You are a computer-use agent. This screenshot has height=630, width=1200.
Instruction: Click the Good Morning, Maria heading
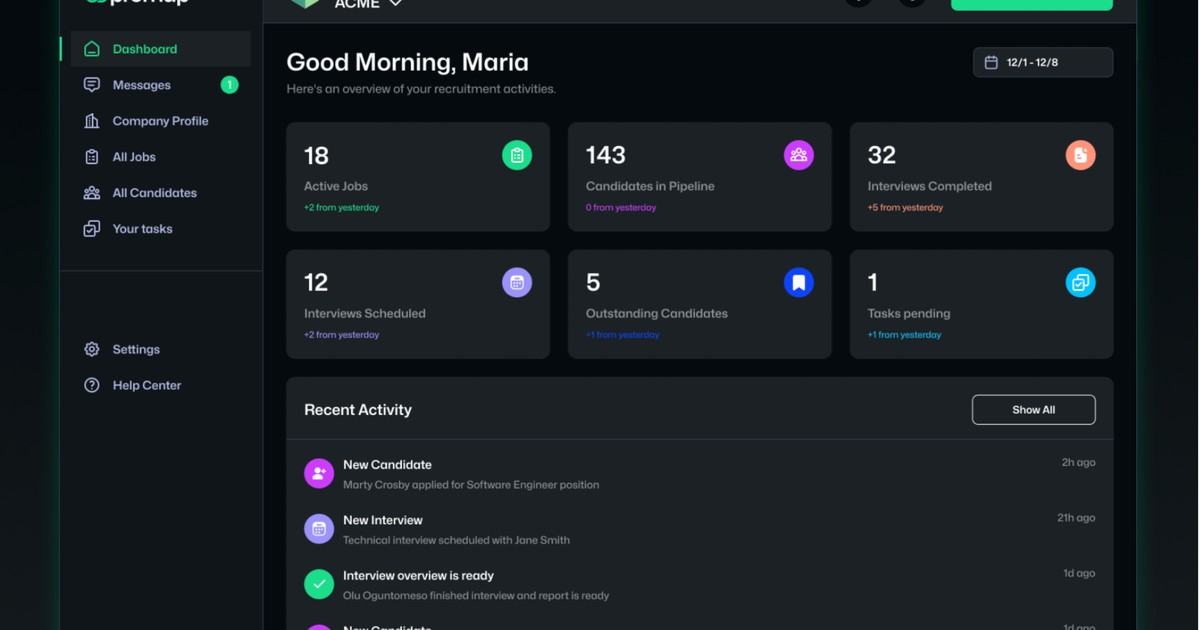point(408,62)
